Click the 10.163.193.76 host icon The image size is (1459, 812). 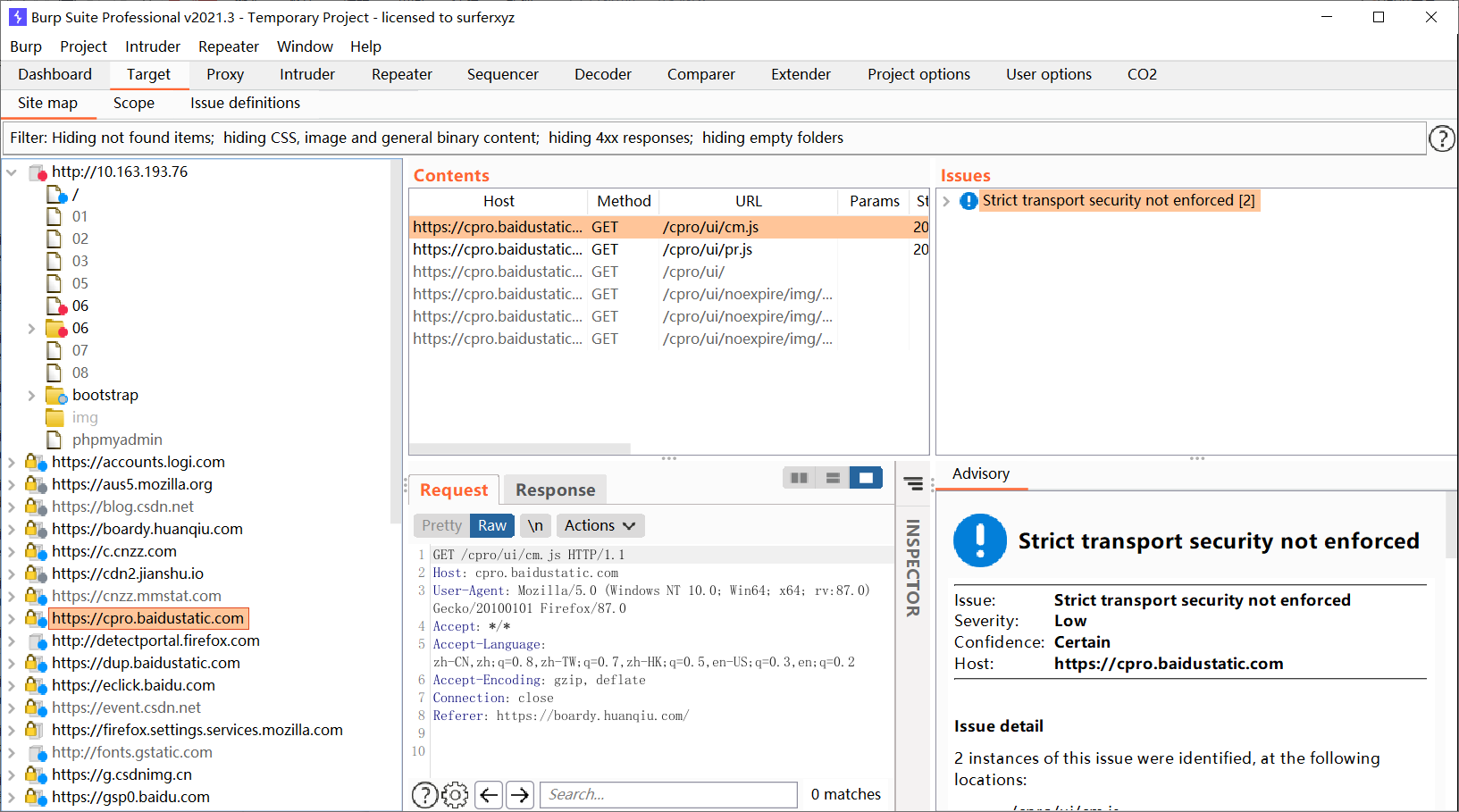point(37,172)
